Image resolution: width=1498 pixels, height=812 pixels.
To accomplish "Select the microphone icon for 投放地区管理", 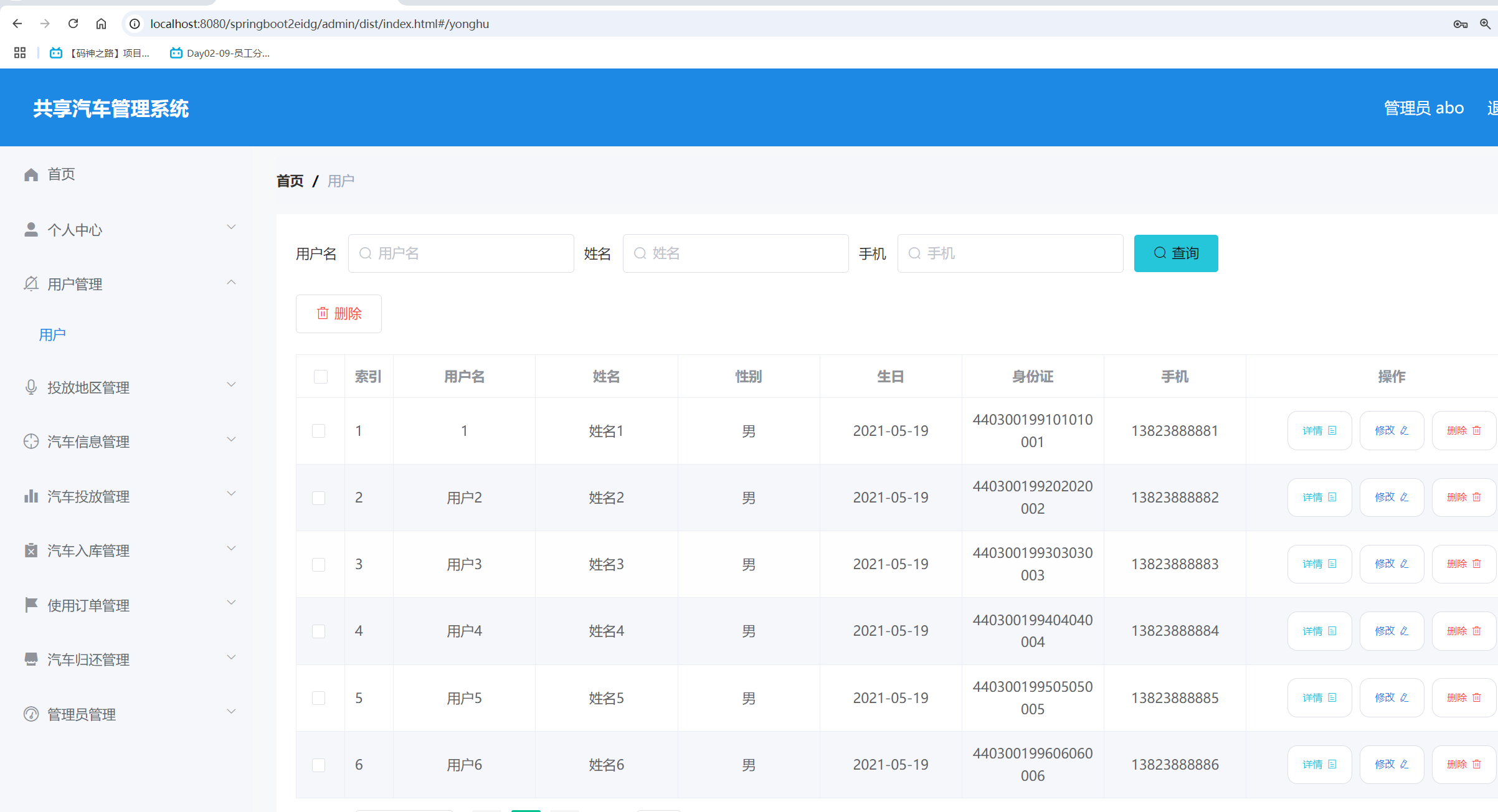I will point(31,386).
